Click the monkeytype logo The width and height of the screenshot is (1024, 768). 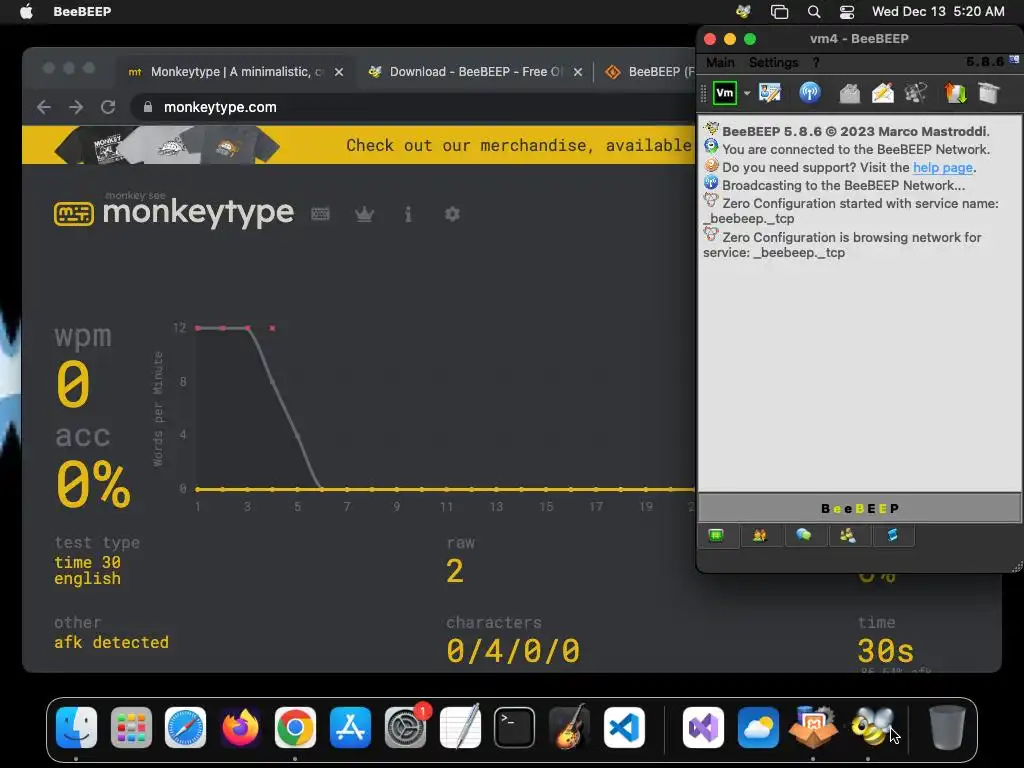174,211
